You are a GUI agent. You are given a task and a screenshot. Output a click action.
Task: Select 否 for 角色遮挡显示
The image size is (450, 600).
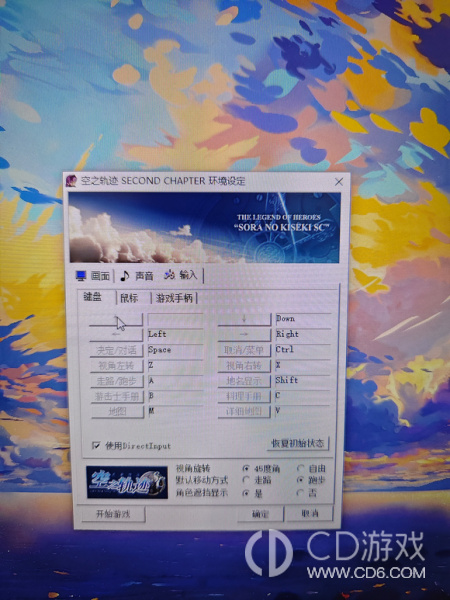click(x=301, y=493)
